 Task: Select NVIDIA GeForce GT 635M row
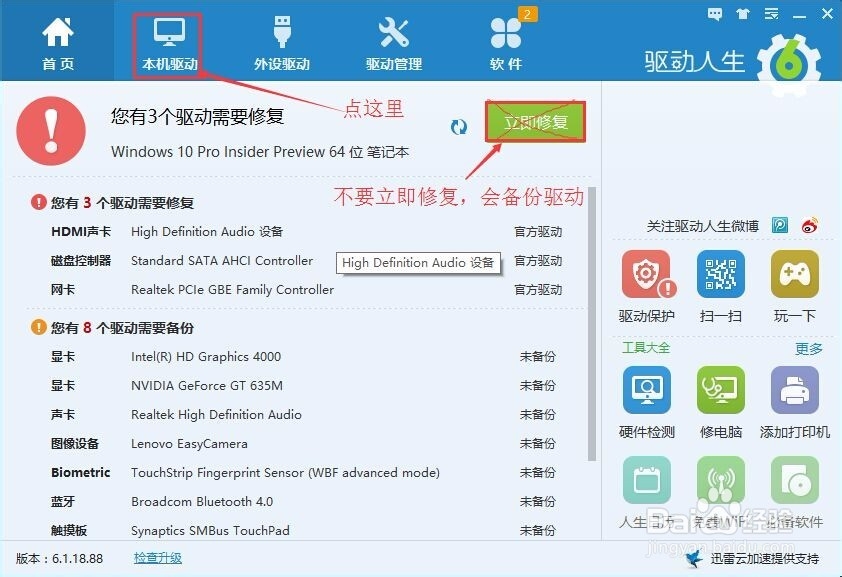(x=303, y=386)
